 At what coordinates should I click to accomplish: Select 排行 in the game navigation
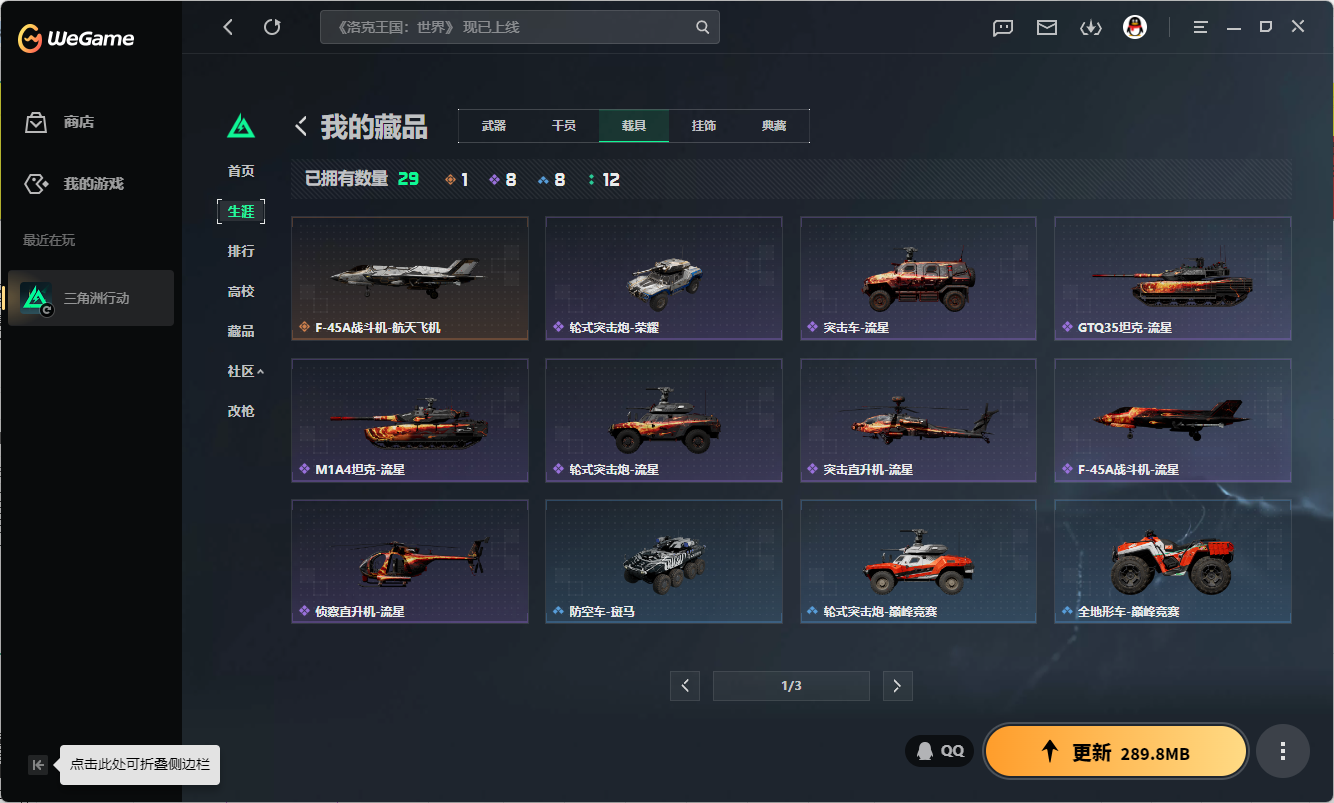241,251
